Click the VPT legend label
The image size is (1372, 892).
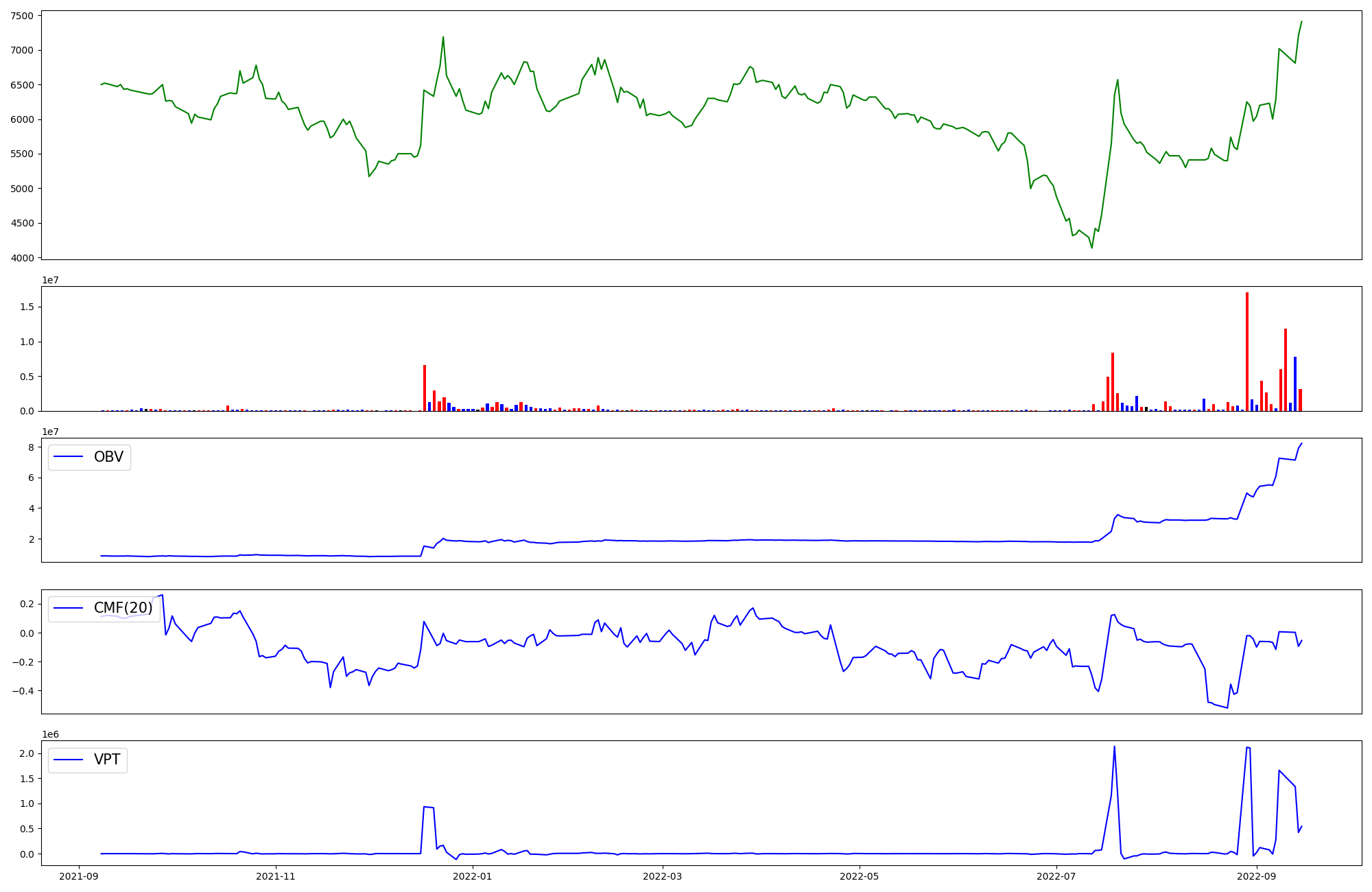pyautogui.click(x=107, y=760)
